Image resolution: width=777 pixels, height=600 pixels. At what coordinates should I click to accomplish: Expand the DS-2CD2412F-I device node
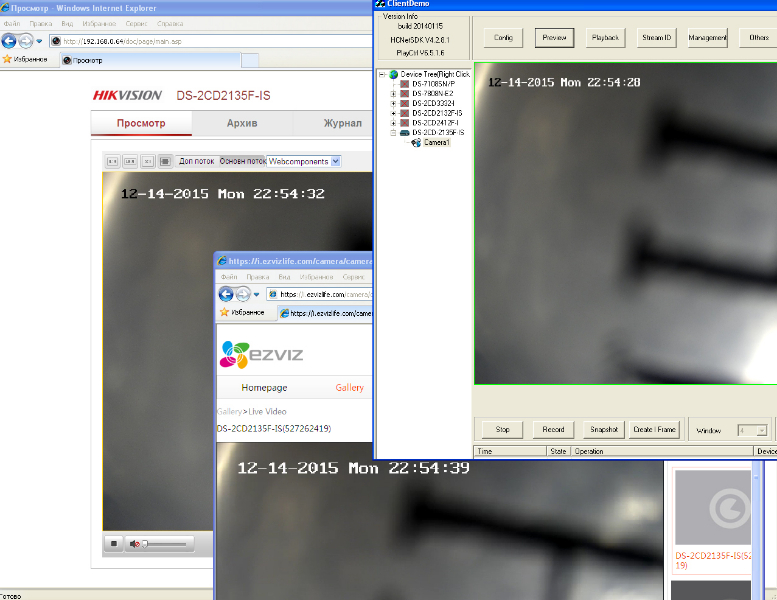pyautogui.click(x=393, y=123)
